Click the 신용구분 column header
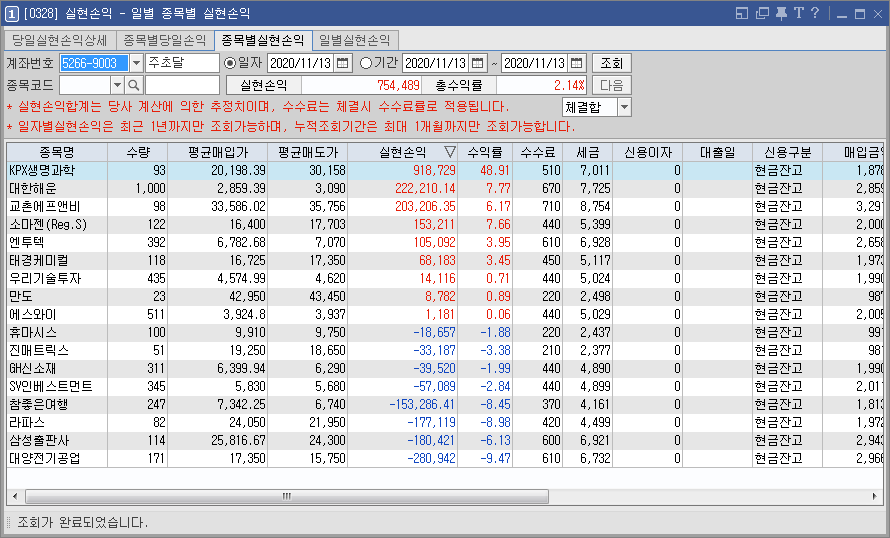Screen dimensions: 890x538 point(787,152)
